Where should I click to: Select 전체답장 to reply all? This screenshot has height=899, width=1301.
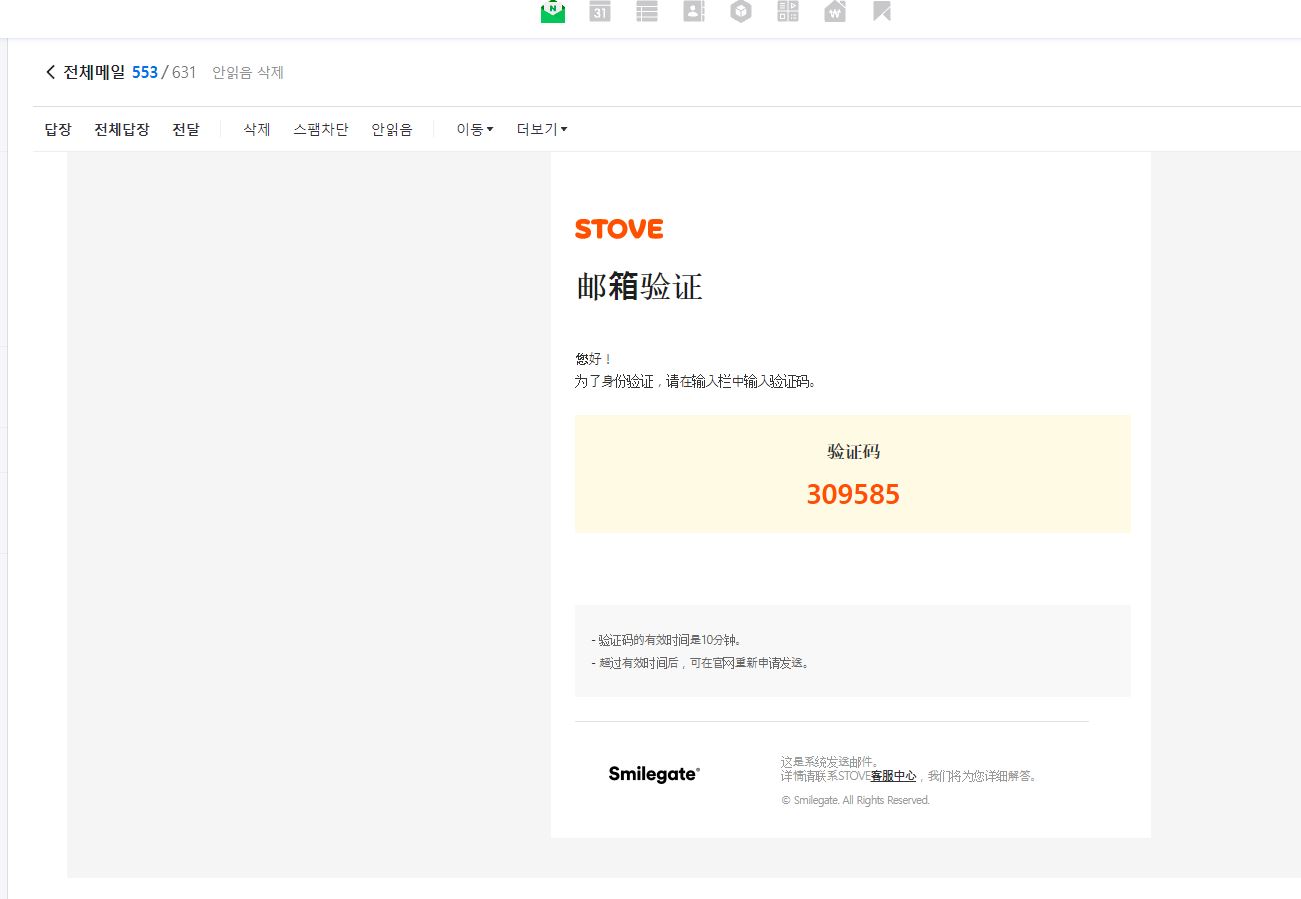click(122, 129)
